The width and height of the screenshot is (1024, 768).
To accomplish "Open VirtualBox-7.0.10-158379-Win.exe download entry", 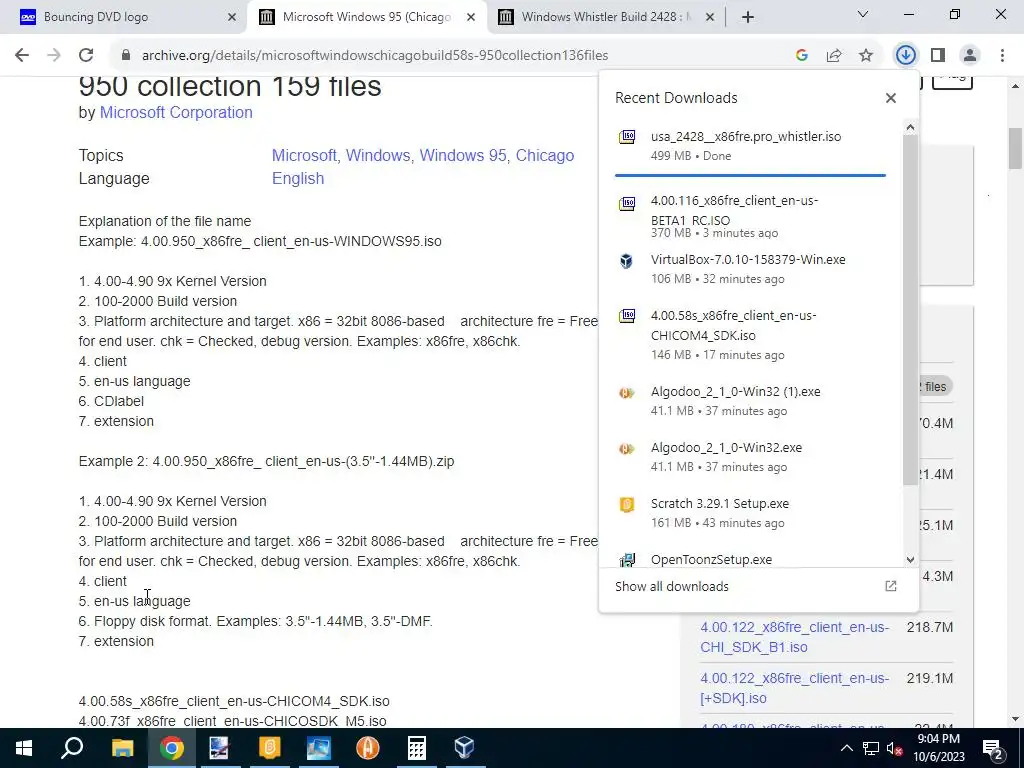I will (x=750, y=268).
